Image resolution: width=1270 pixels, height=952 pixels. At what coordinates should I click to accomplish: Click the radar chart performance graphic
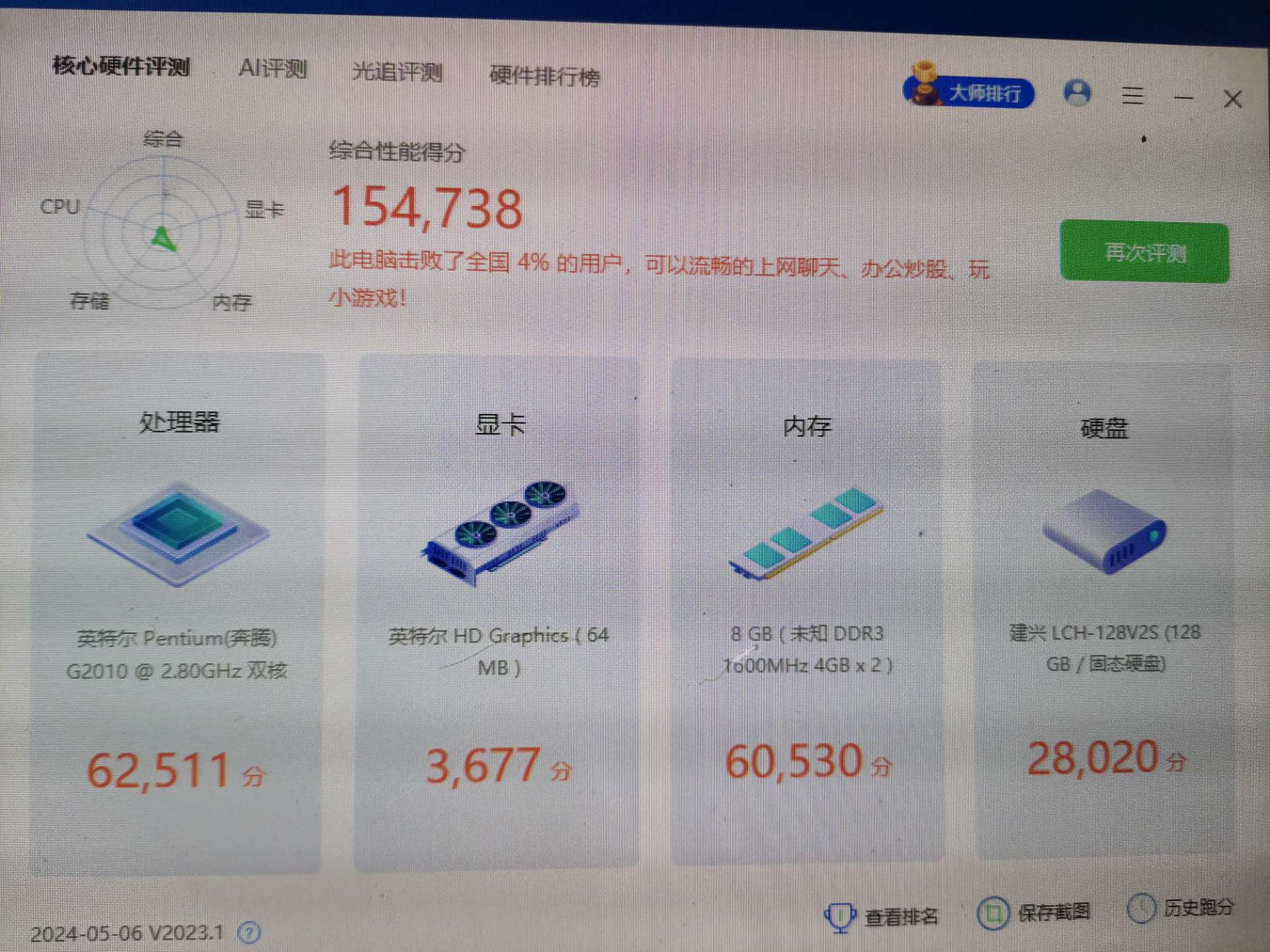[163, 233]
